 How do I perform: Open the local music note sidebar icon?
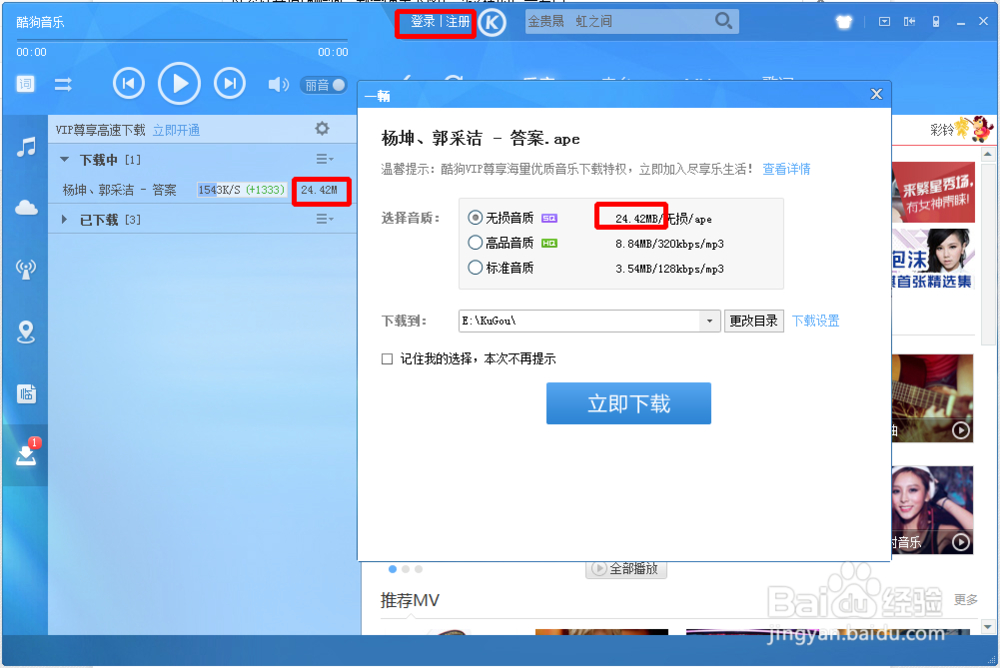coord(26,147)
